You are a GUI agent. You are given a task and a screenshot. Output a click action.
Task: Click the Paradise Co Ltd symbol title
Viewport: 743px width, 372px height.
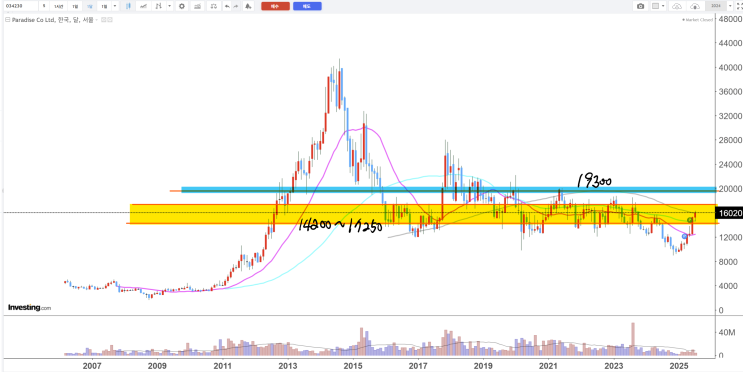pyautogui.click(x=52, y=19)
